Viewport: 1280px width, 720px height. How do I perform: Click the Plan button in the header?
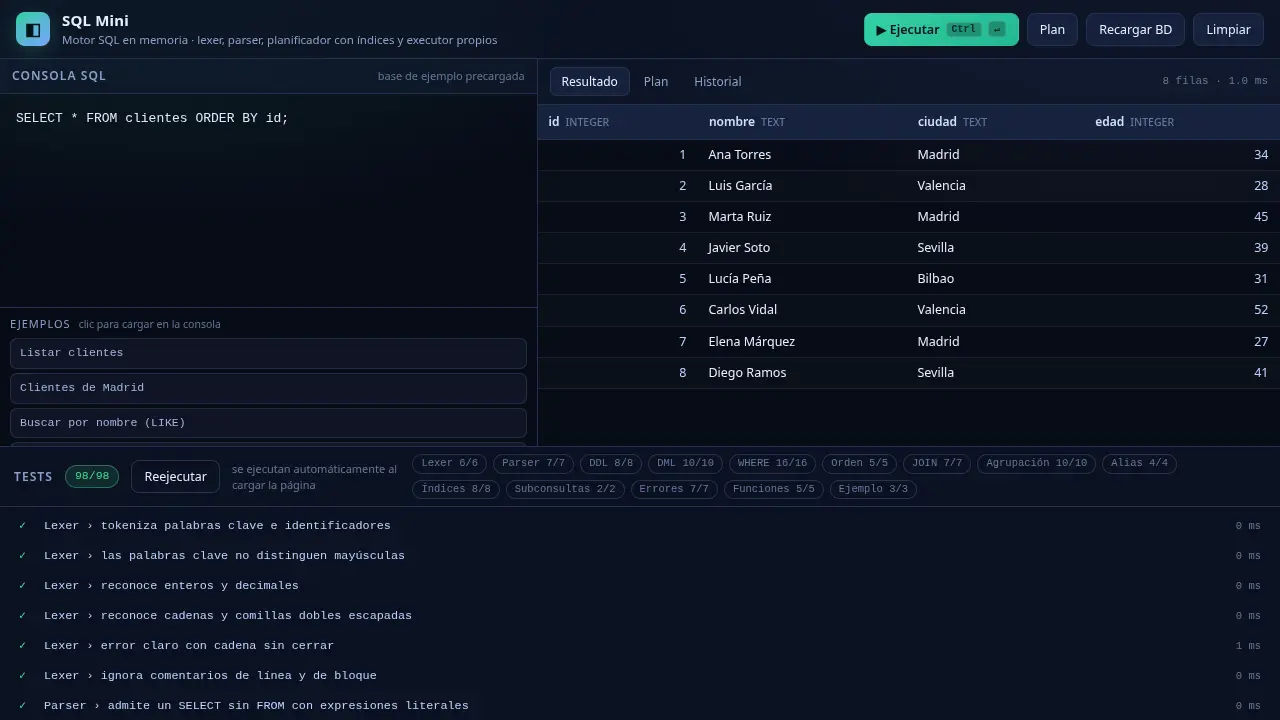tap(1052, 30)
